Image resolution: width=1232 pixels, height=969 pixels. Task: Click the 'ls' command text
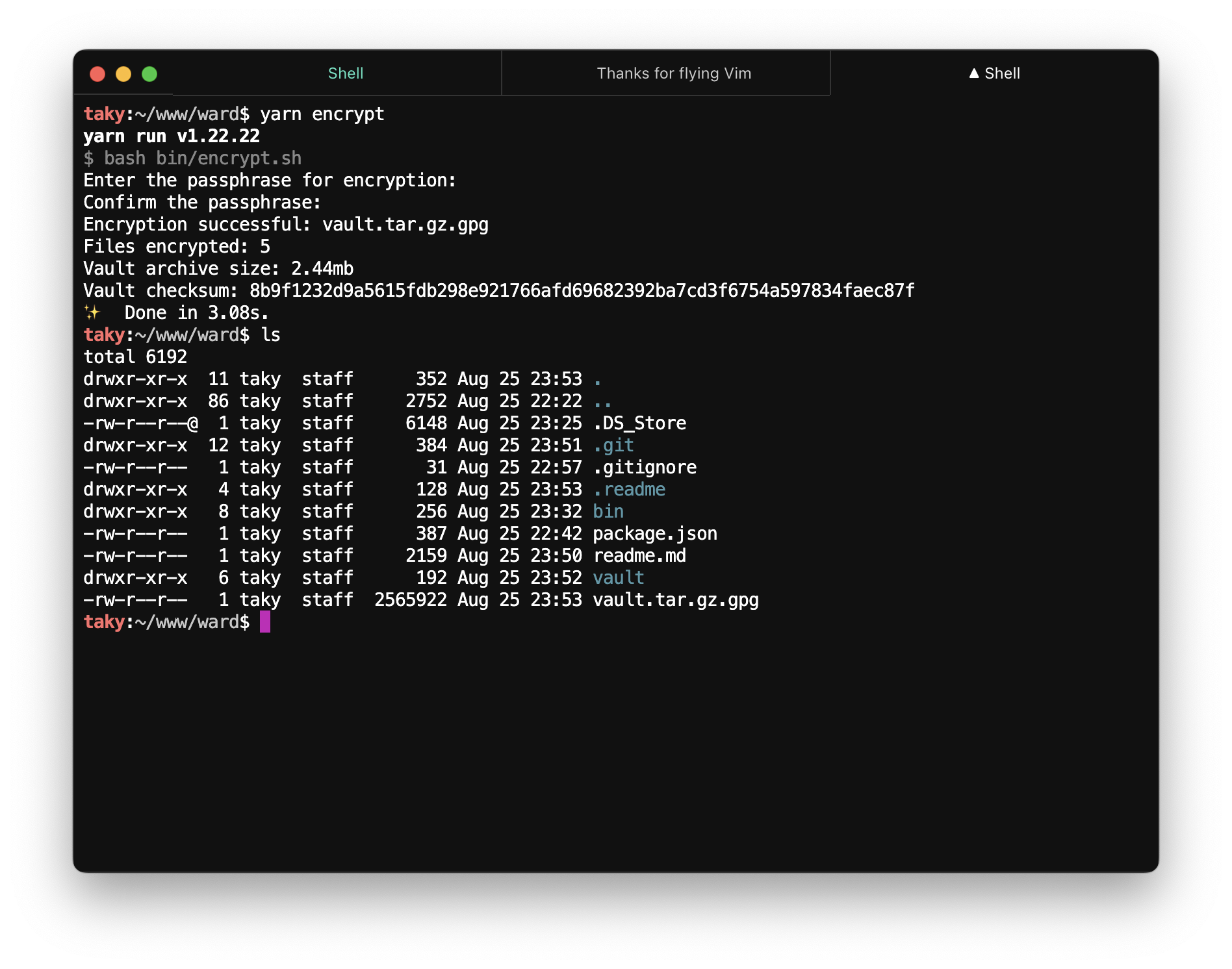[270, 335]
